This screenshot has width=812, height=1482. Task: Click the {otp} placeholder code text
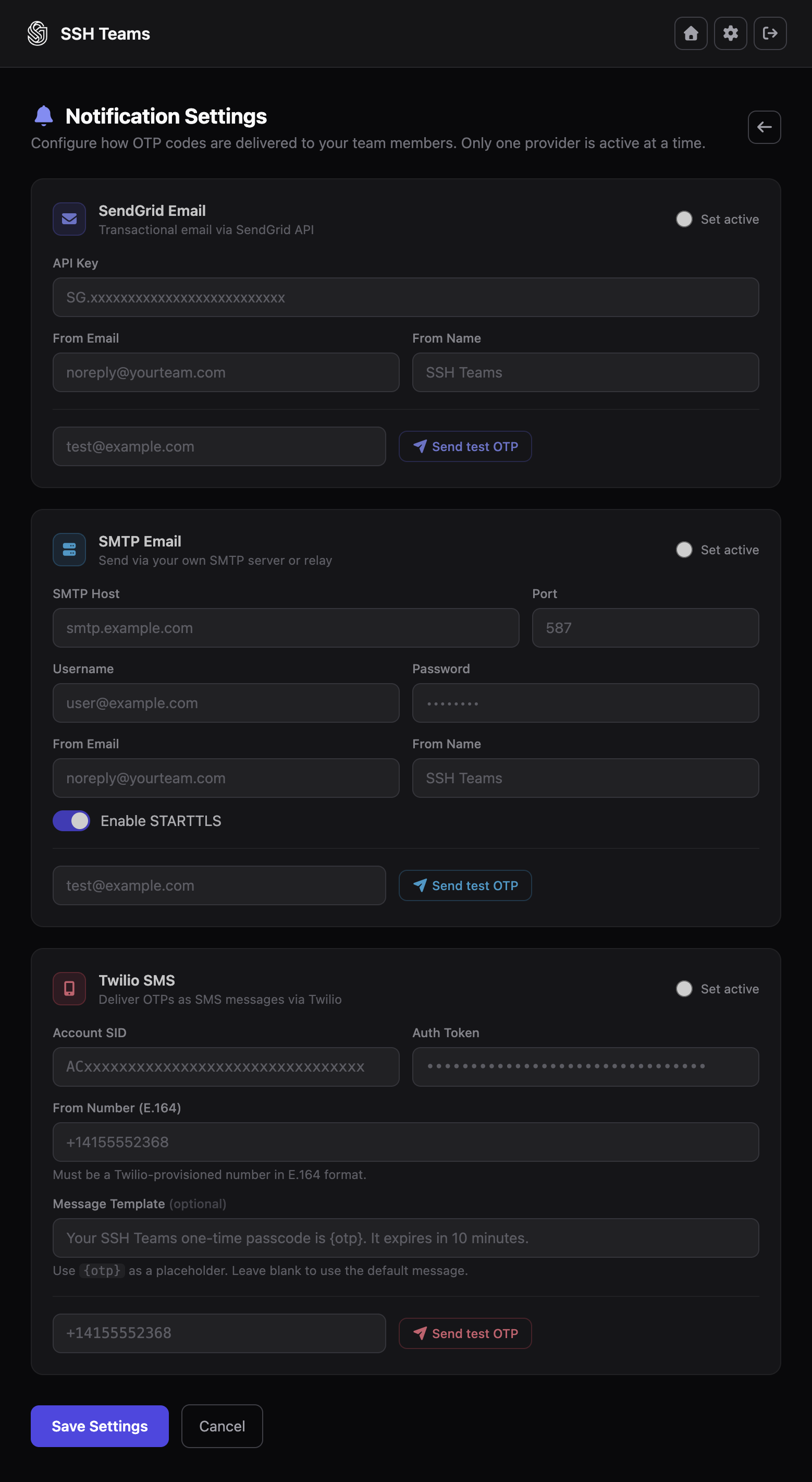pyautogui.click(x=102, y=1270)
